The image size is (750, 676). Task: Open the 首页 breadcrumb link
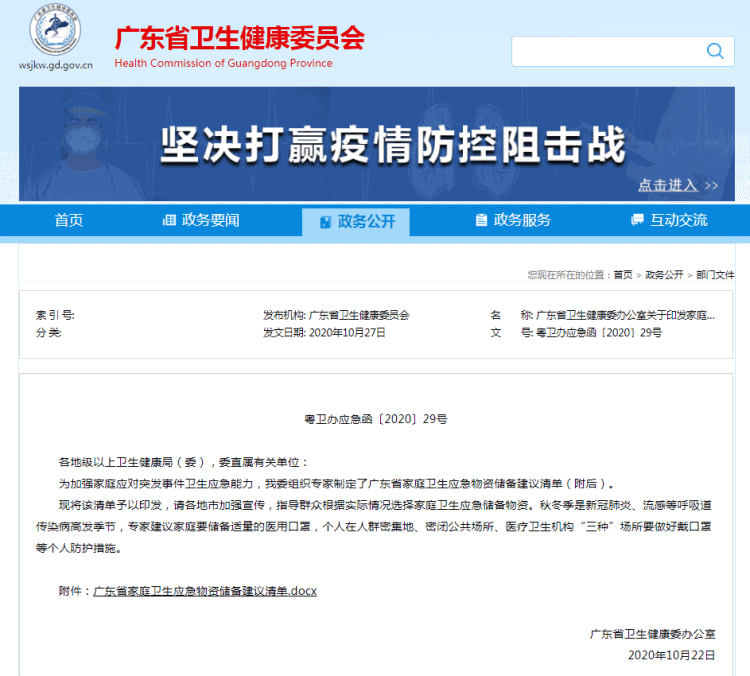coord(623,274)
